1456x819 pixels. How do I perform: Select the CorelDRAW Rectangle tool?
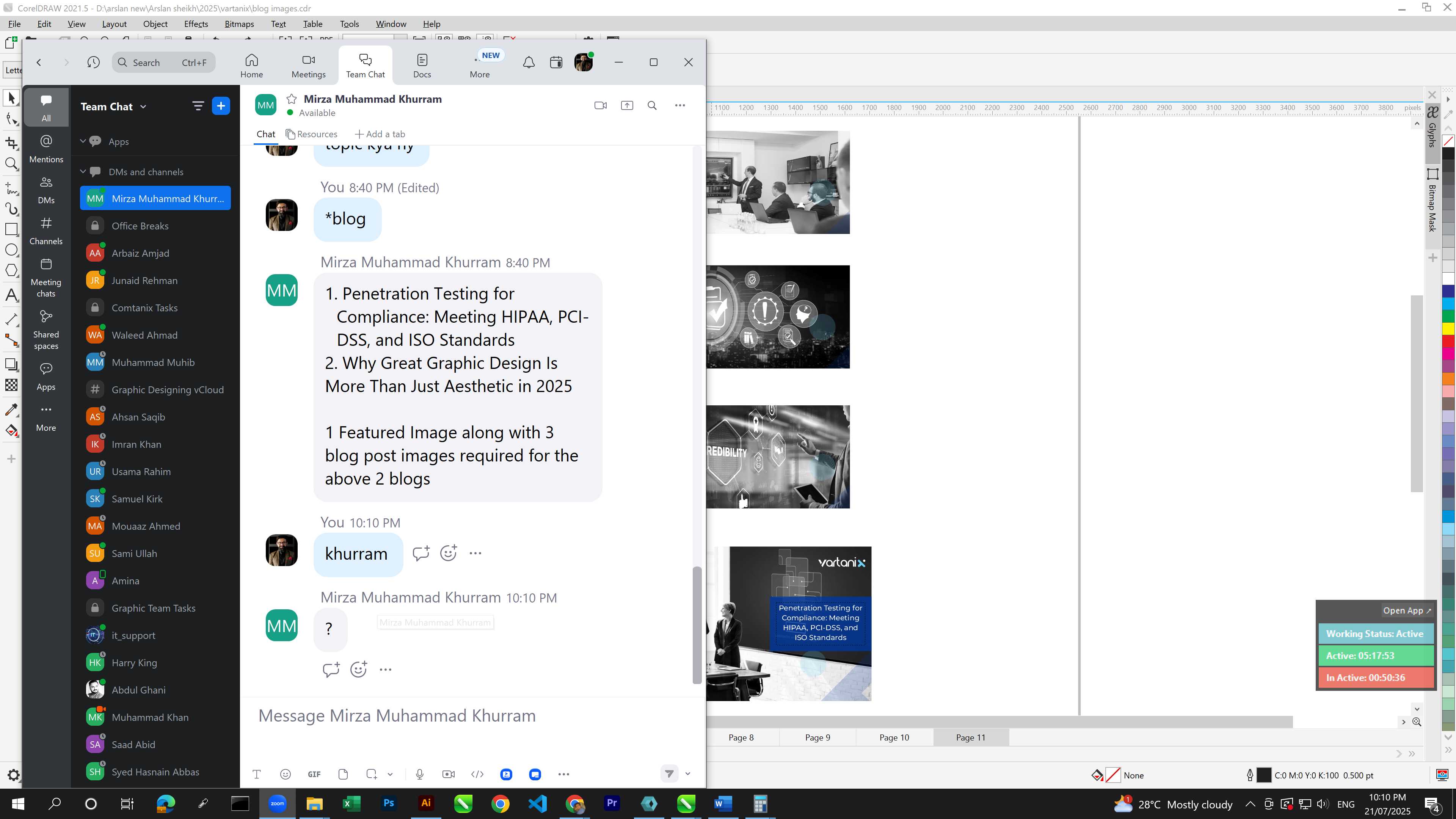coord(11,229)
